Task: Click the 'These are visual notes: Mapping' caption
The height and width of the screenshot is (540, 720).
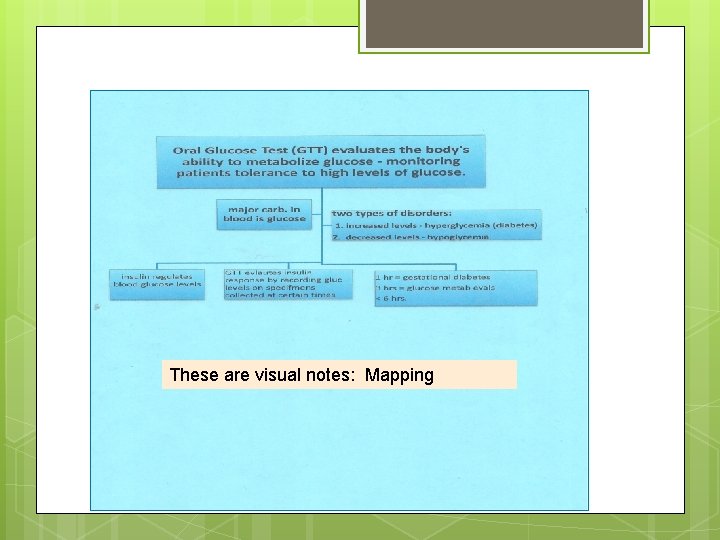Action: (x=339, y=375)
